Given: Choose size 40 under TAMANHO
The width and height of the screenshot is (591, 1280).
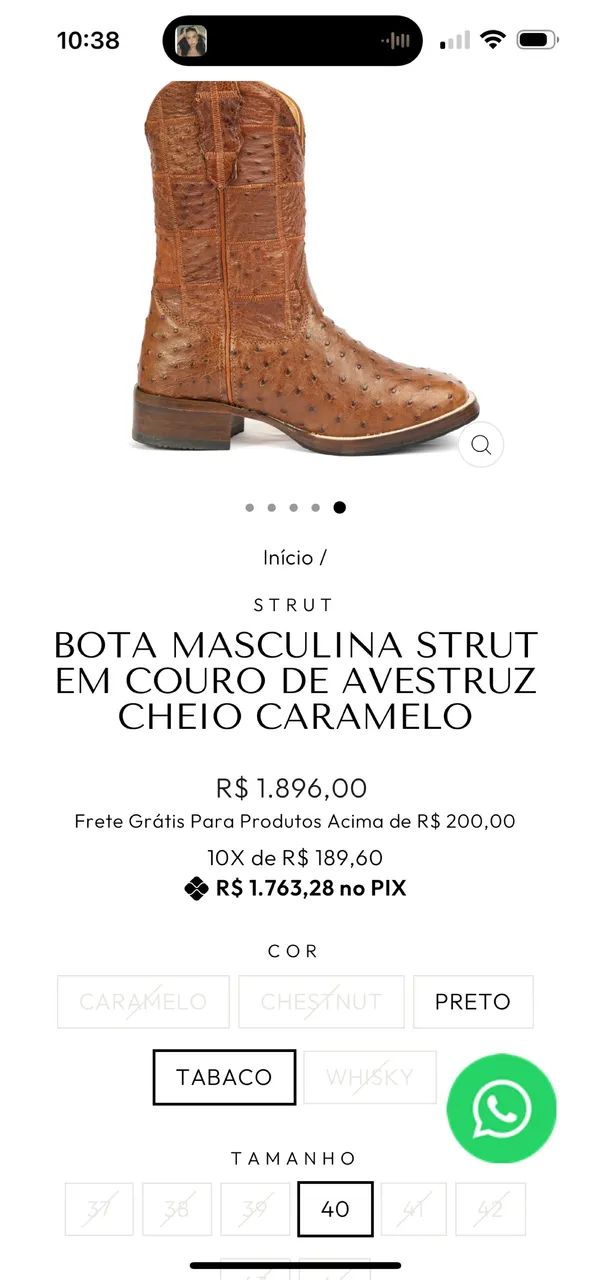Looking at the screenshot, I should 335,1209.
